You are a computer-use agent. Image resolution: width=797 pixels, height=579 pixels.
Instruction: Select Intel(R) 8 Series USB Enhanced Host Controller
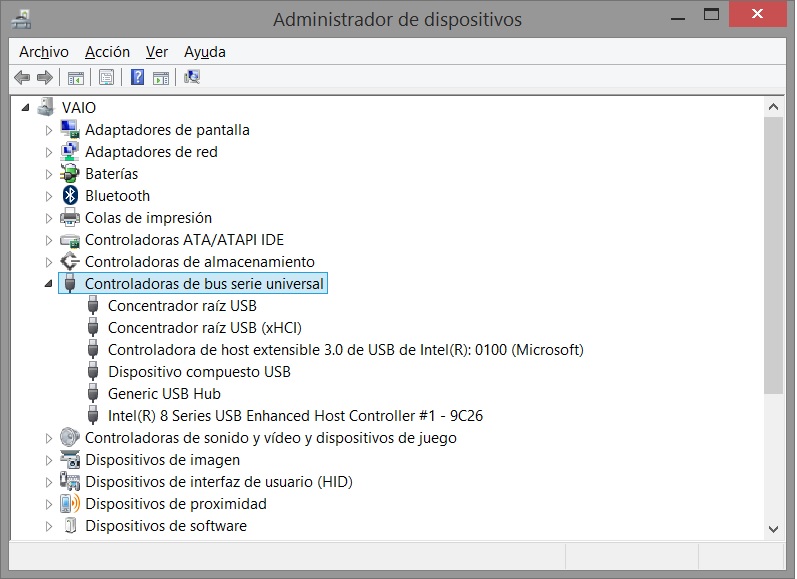coord(295,415)
